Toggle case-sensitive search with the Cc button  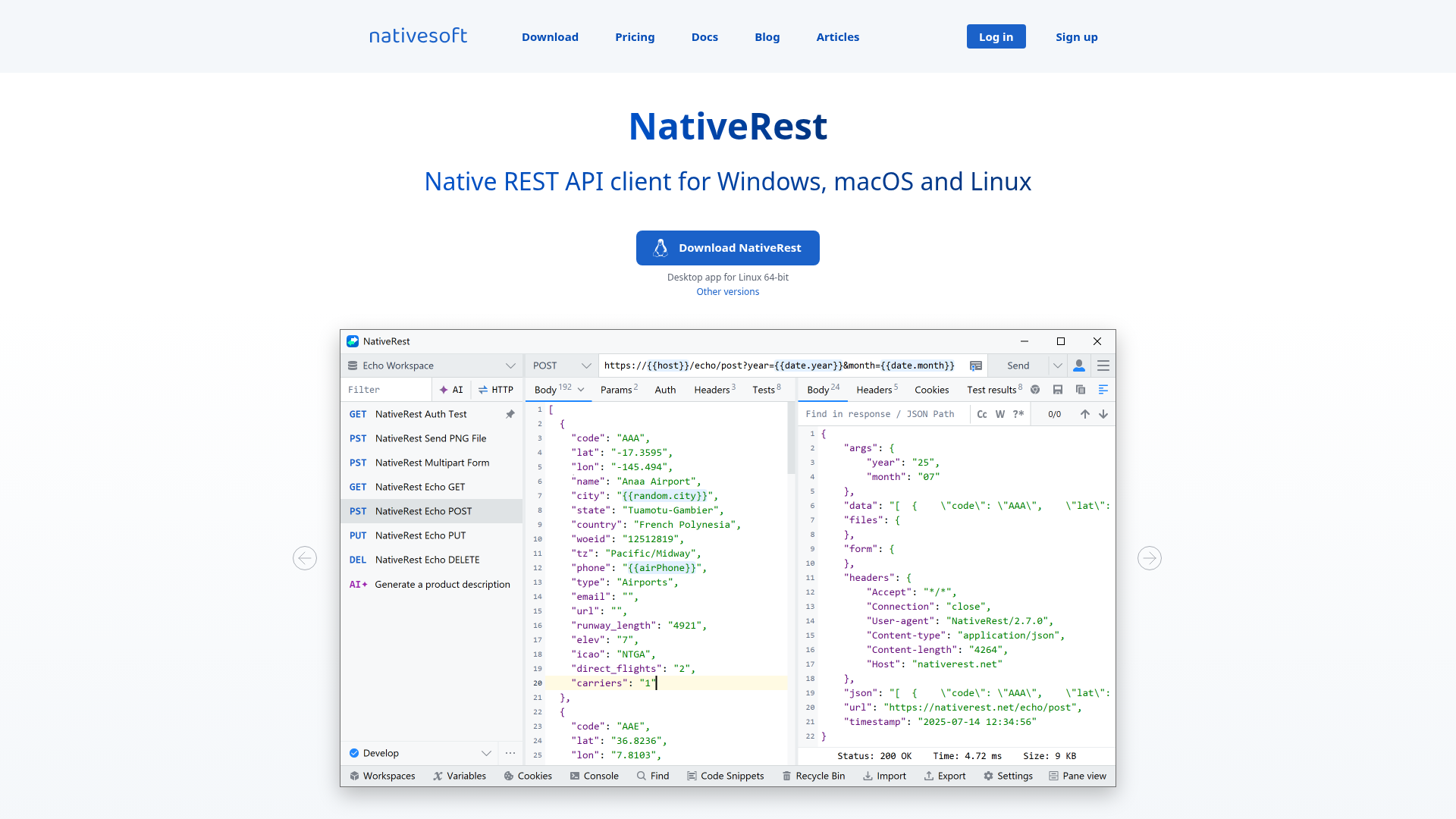pyautogui.click(x=982, y=414)
